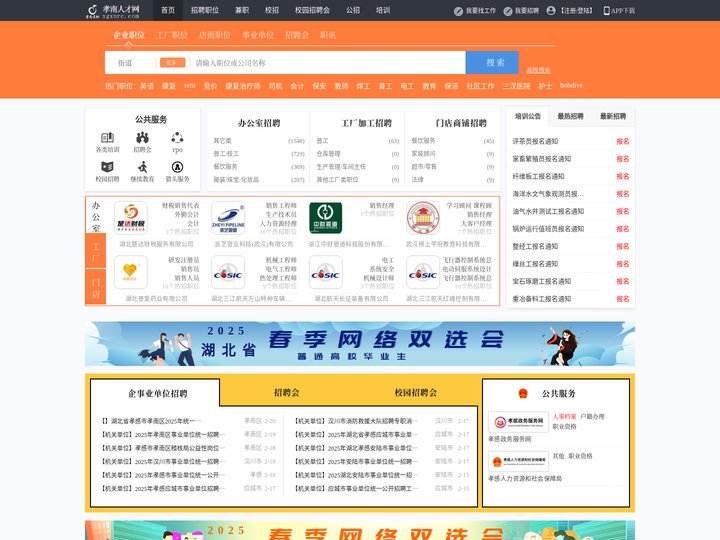The image size is (720, 540).
Task: Switch to the 企事业单位招聘 tab
Action: tap(158, 393)
